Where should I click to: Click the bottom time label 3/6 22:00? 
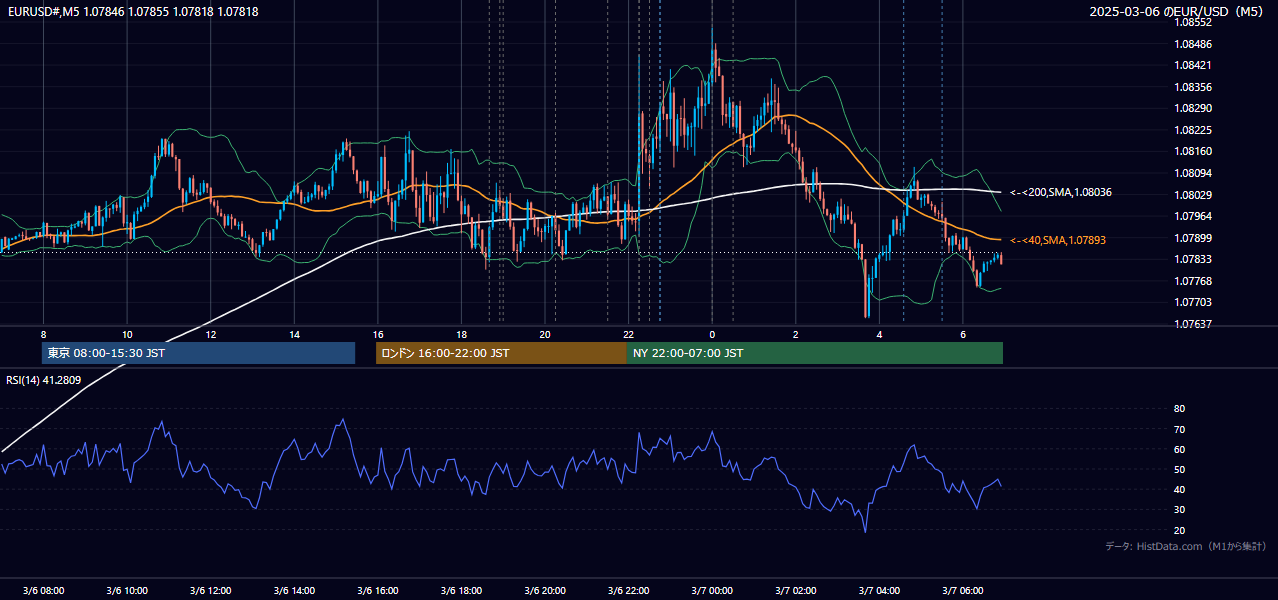pos(628,590)
